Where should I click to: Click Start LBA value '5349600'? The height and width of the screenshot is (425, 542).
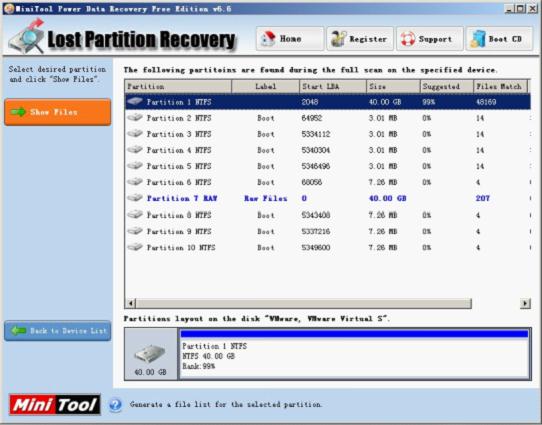pyautogui.click(x=316, y=248)
